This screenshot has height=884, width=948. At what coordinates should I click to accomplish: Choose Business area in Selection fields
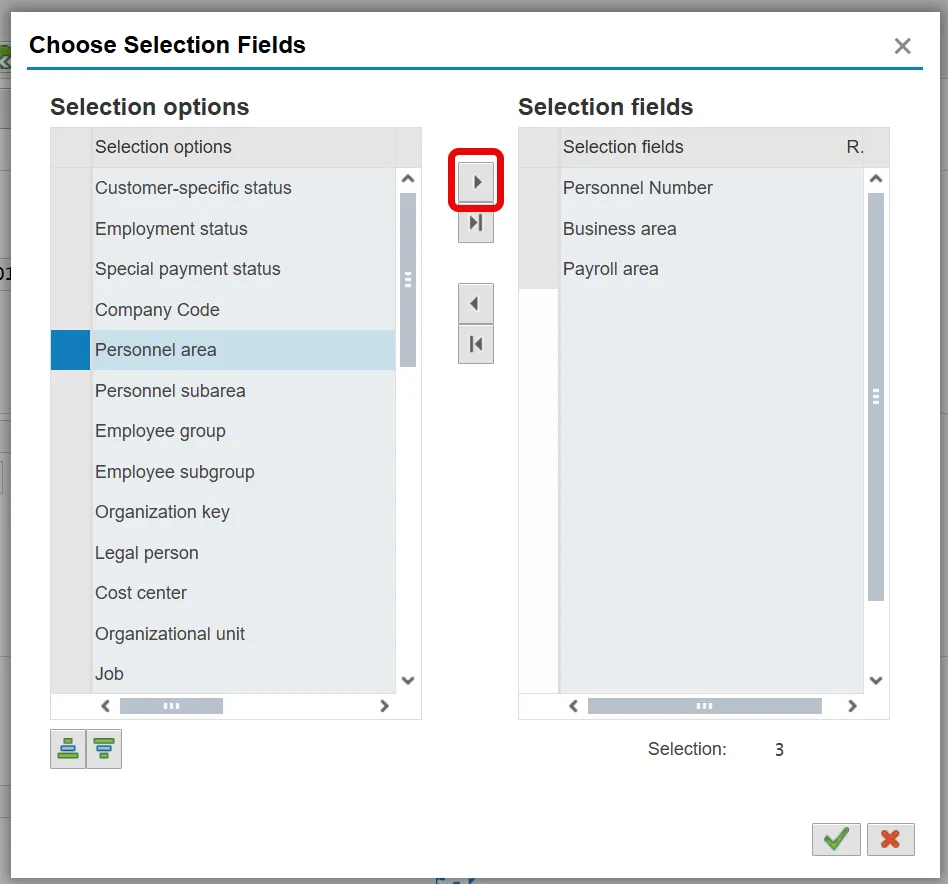click(619, 229)
